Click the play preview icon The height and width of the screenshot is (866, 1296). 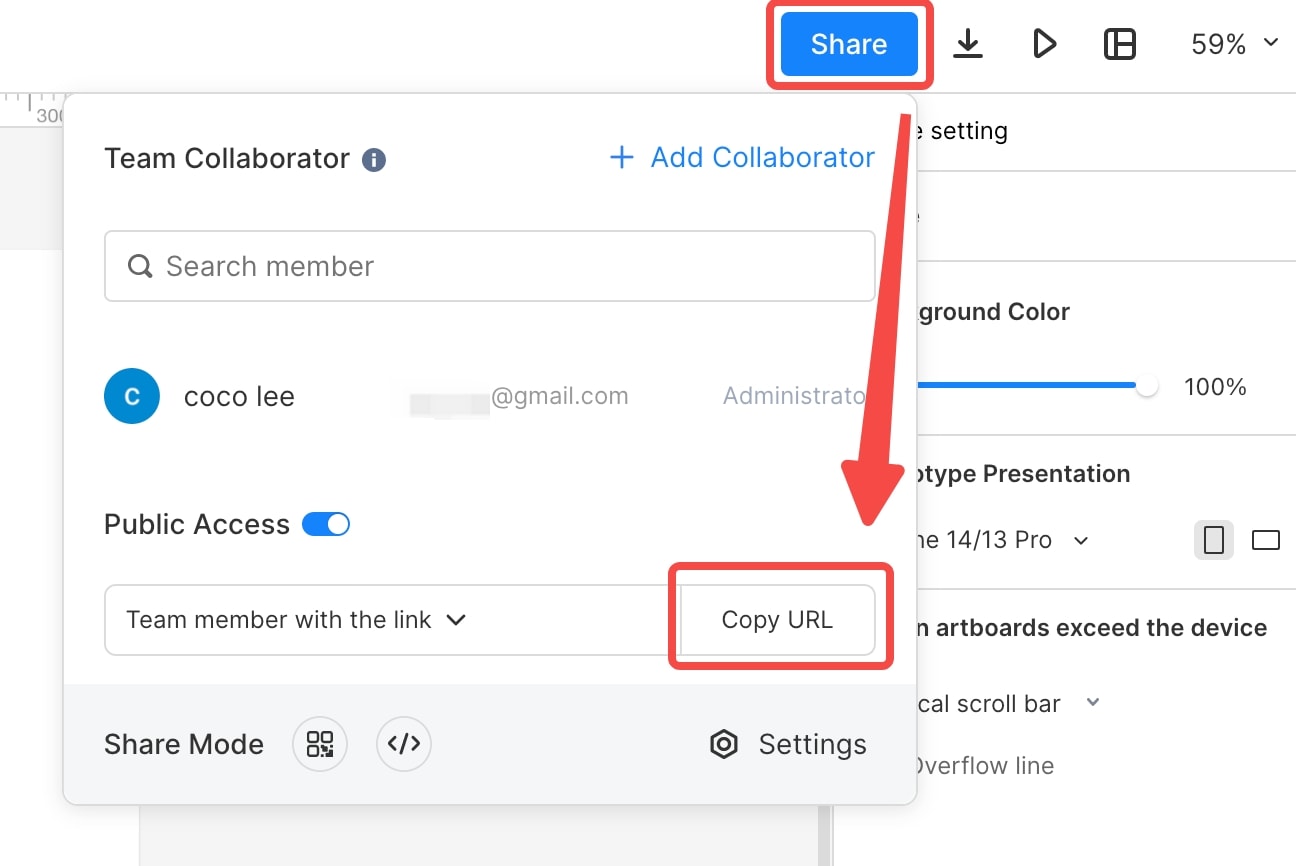tap(1044, 44)
